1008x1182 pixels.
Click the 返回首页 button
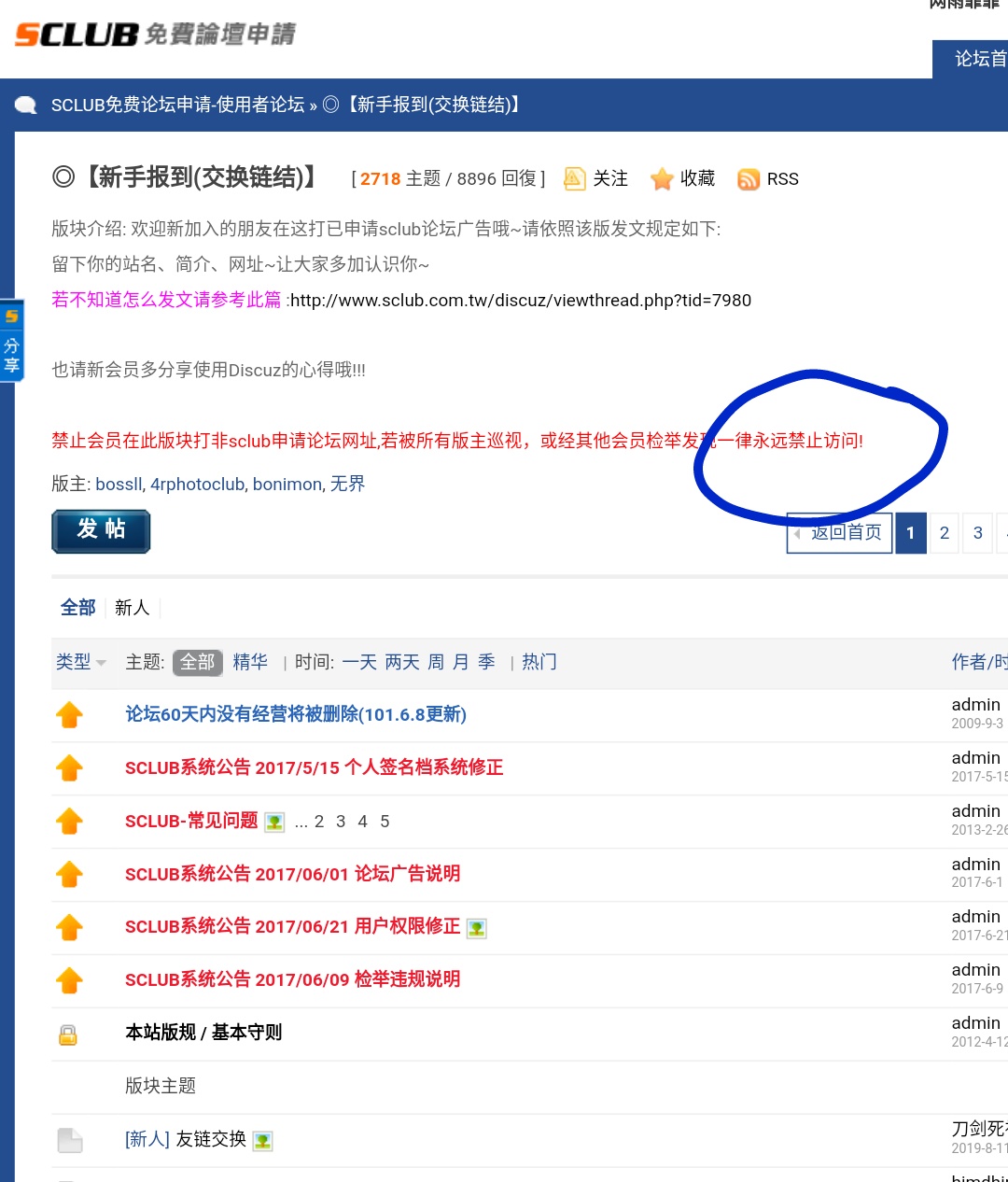839,532
